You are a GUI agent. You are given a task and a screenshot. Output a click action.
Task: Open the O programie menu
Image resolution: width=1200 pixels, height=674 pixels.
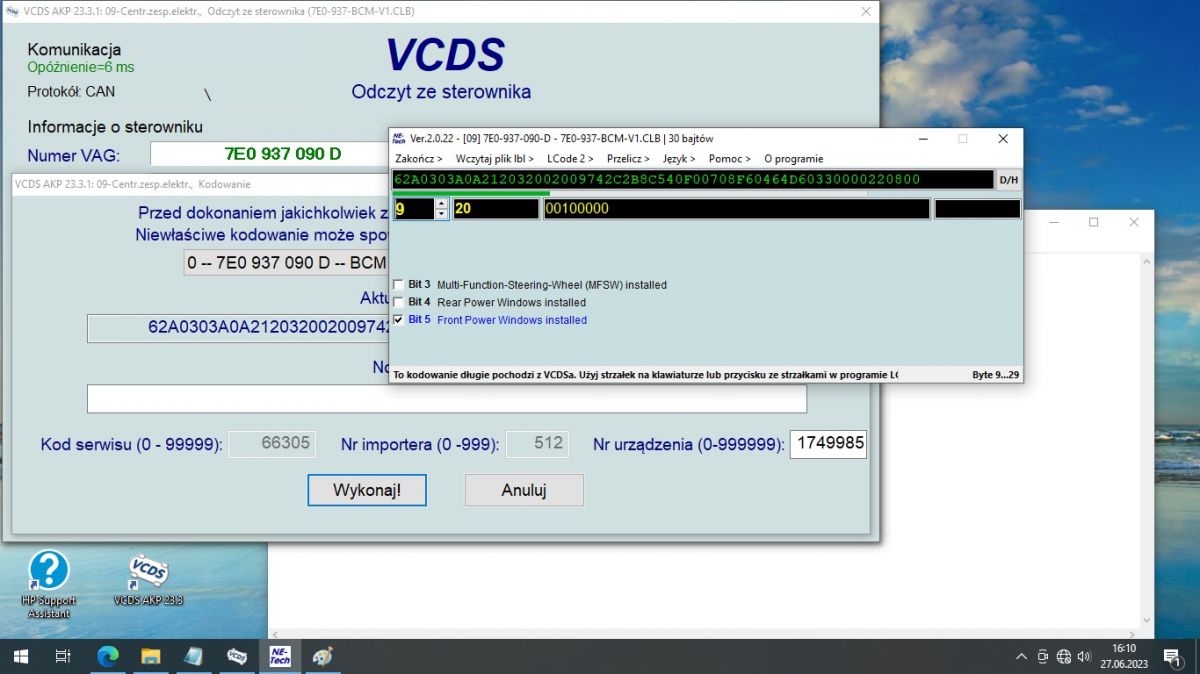click(x=794, y=159)
